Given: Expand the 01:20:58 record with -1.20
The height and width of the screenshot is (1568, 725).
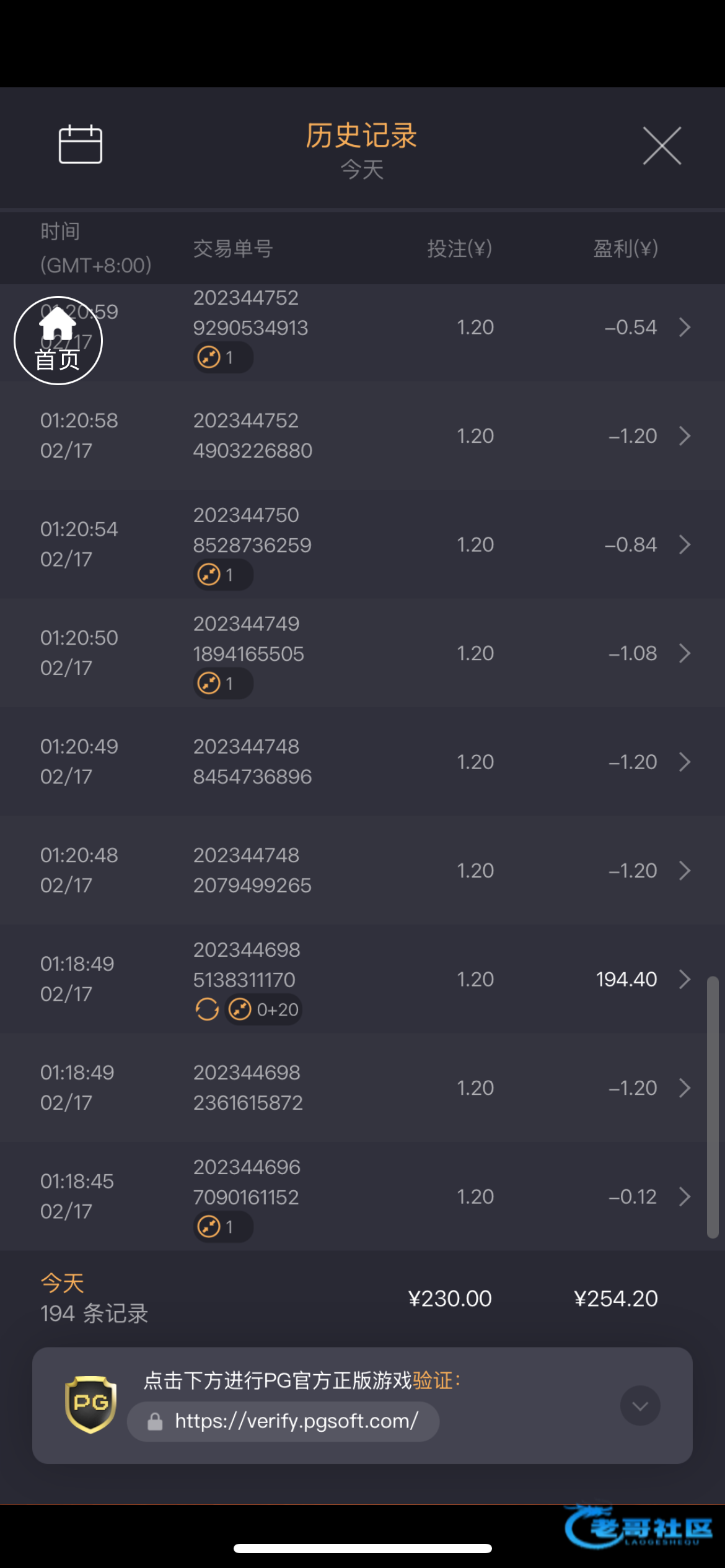Looking at the screenshot, I should [x=684, y=436].
